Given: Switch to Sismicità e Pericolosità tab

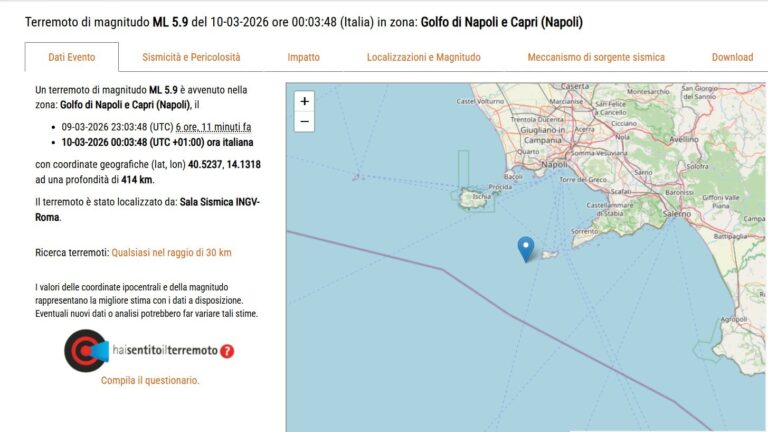Looking at the screenshot, I should [191, 57].
